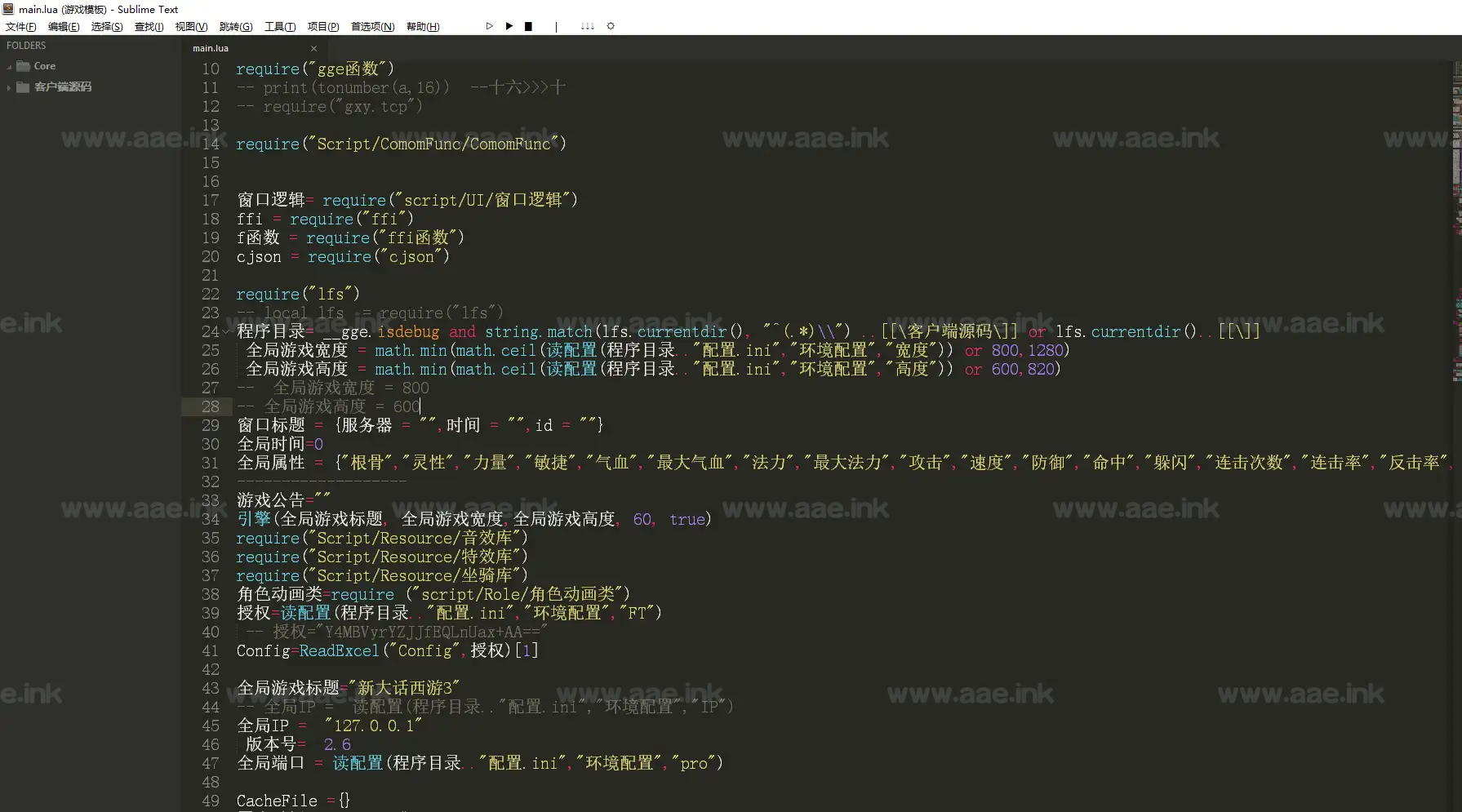
Task: Click f函数 variable on line 19
Action: click(258, 237)
